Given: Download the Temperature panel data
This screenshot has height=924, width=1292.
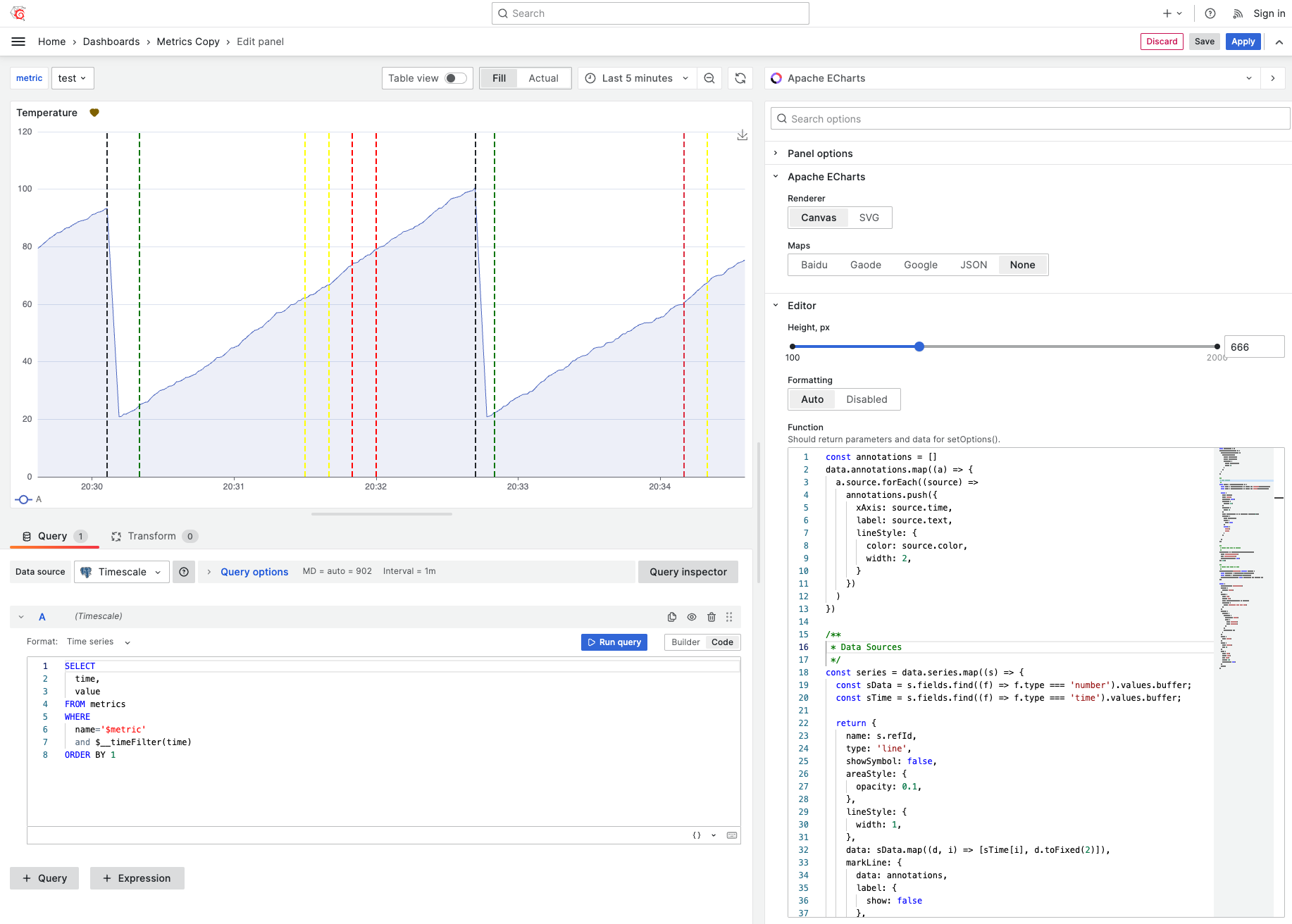Looking at the screenshot, I should (742, 135).
